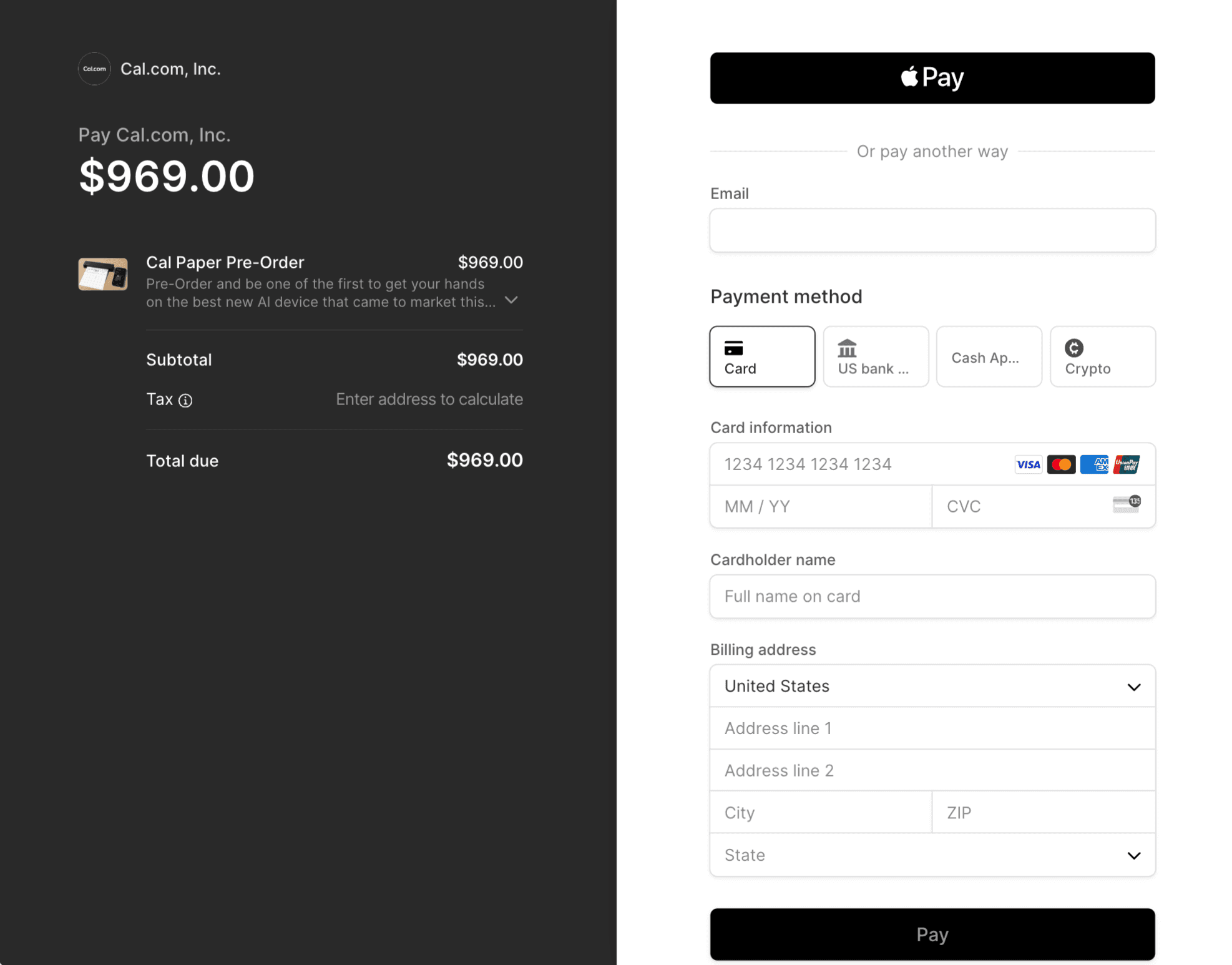
Task: Click the American Express logo icon
Action: coord(1094,464)
